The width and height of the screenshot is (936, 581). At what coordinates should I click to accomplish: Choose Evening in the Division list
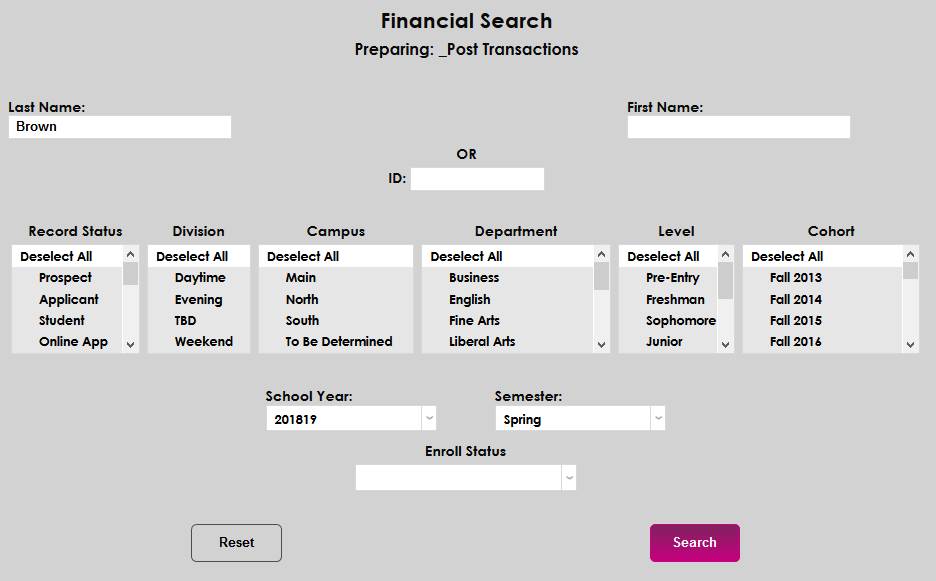(198, 299)
